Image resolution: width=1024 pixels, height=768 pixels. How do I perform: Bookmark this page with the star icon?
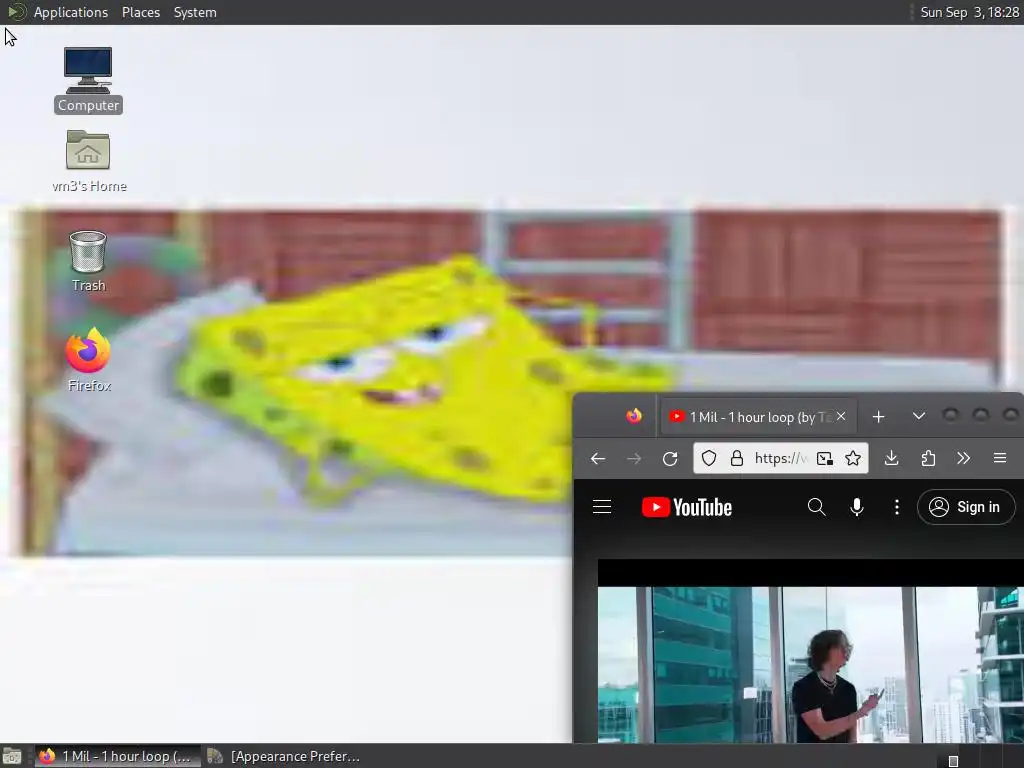[853, 458]
